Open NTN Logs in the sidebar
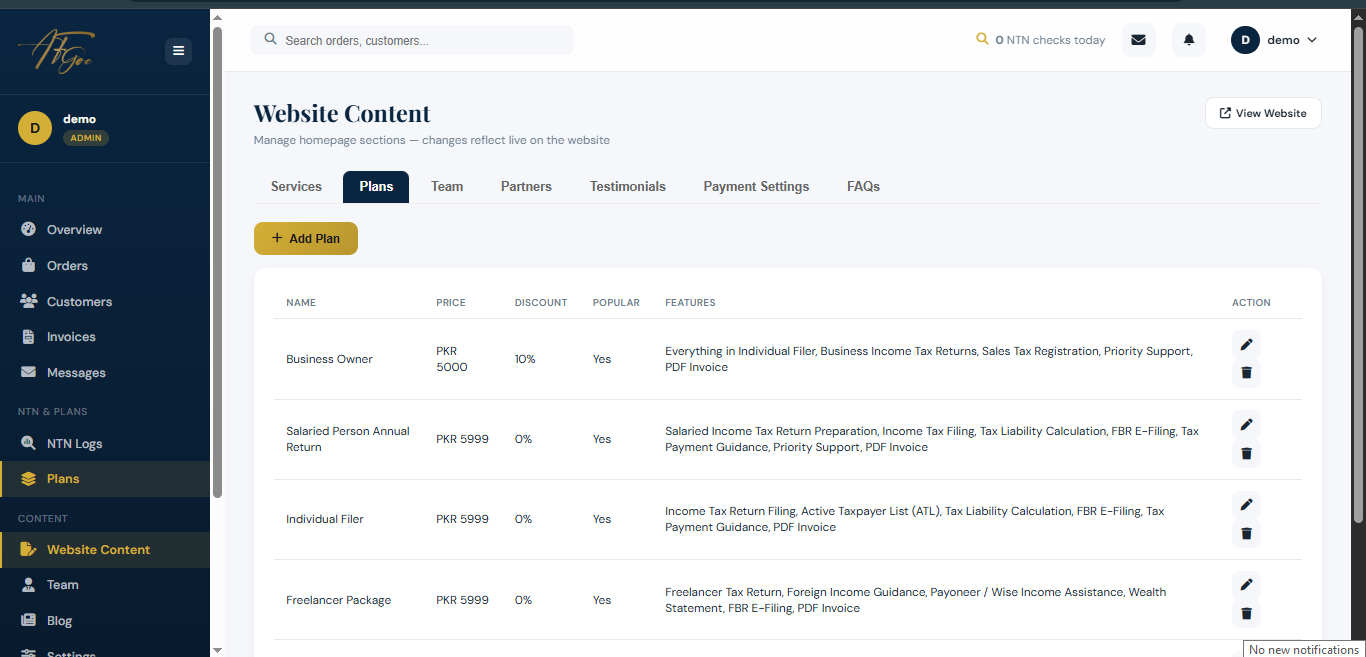 point(105,444)
